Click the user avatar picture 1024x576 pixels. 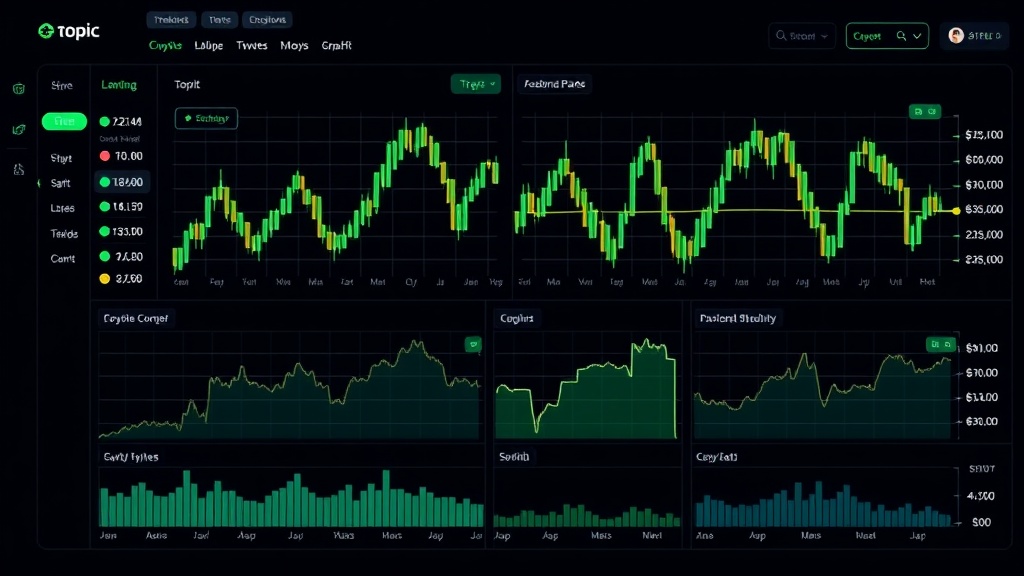coord(956,36)
